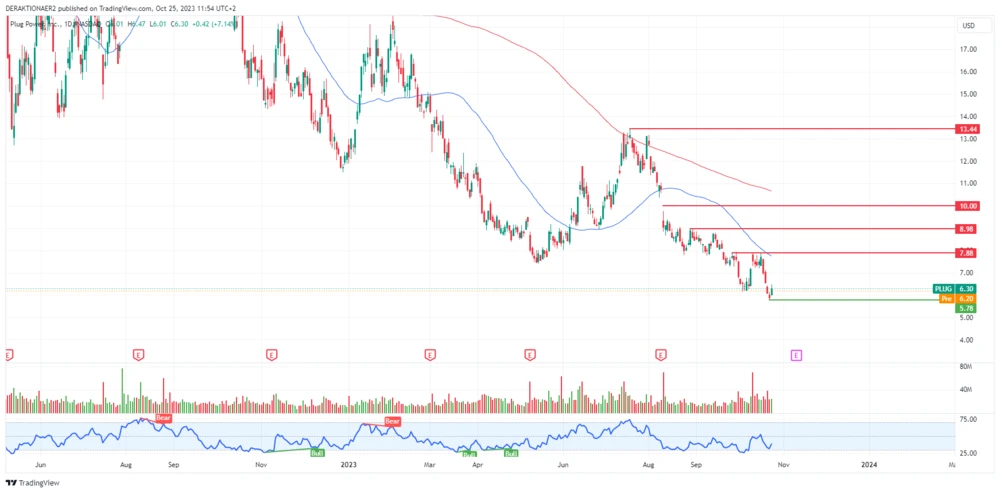Screen dimensions: 1000x493
Task: Click the earnings E marker above March 2023
Action: [429, 354]
